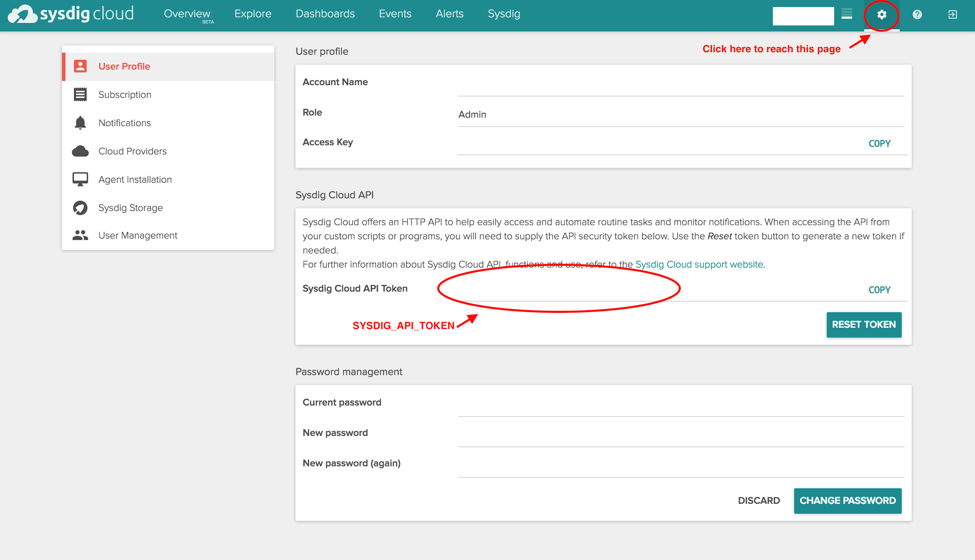
Task: Focus the Account Name field
Action: 681,84
